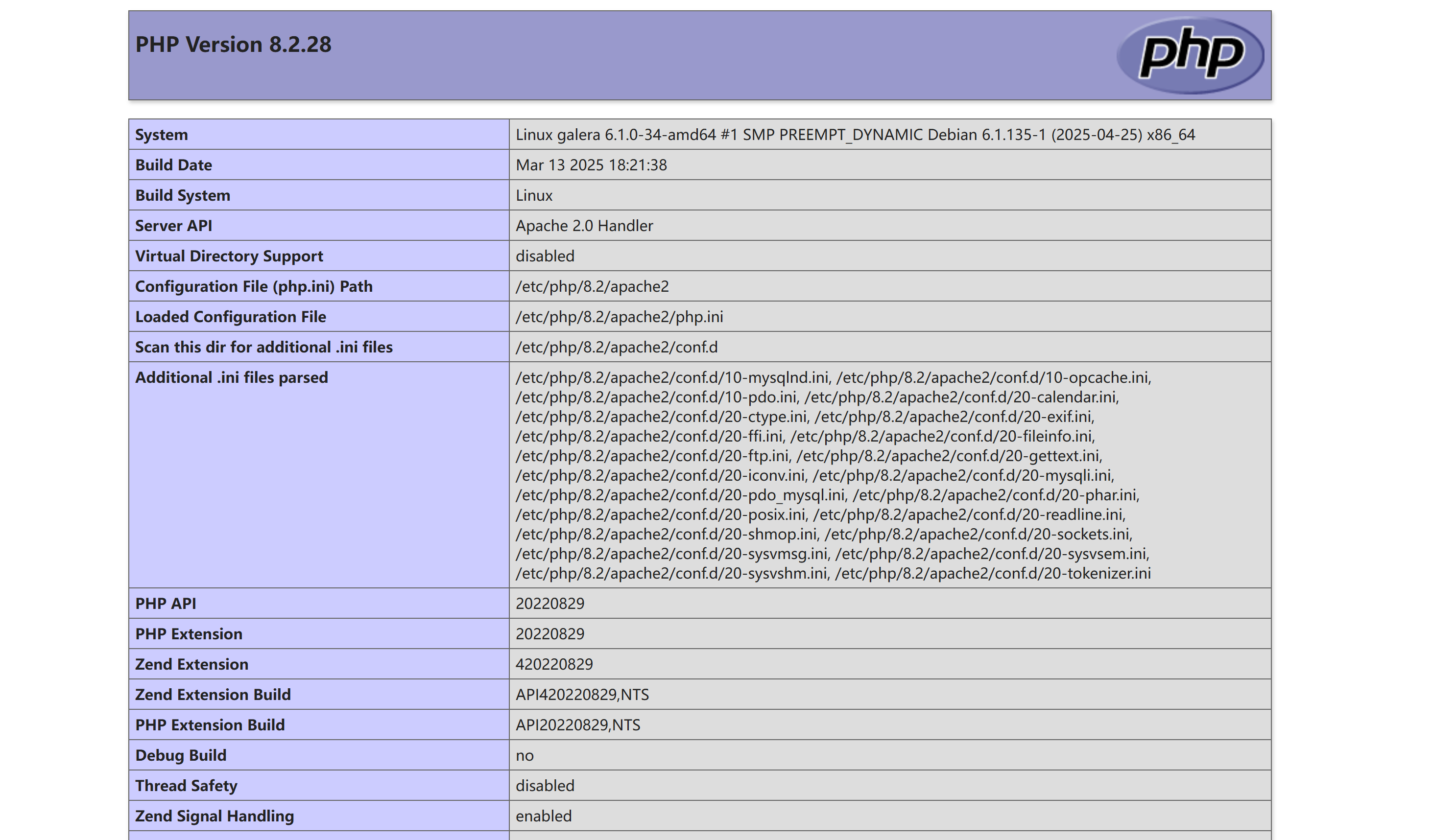Select the '/etc/php/8.2/apache2/php.ini' value
The height and width of the screenshot is (840, 1456).
[619, 317]
